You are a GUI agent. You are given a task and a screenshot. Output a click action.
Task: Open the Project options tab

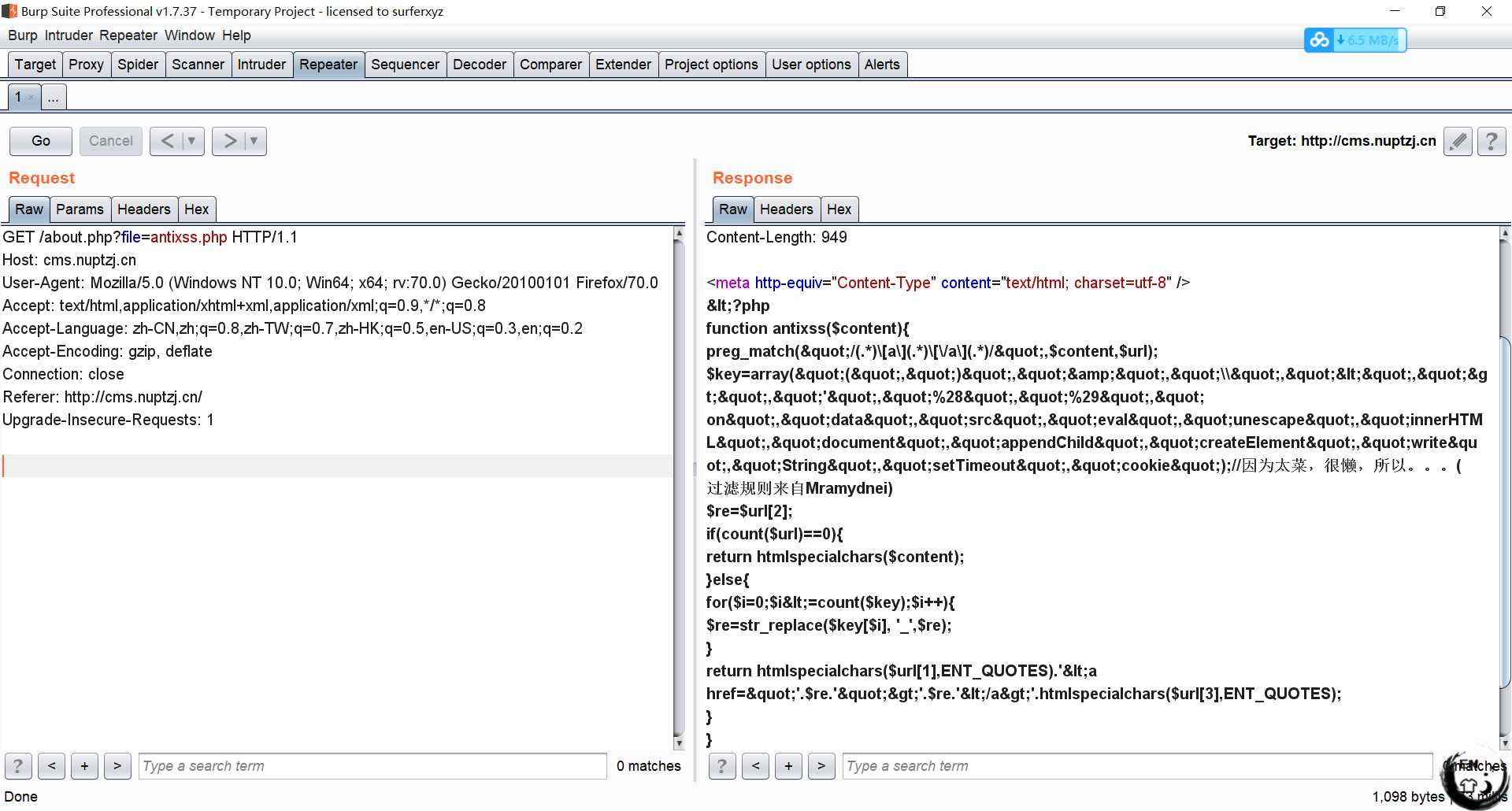(x=711, y=65)
